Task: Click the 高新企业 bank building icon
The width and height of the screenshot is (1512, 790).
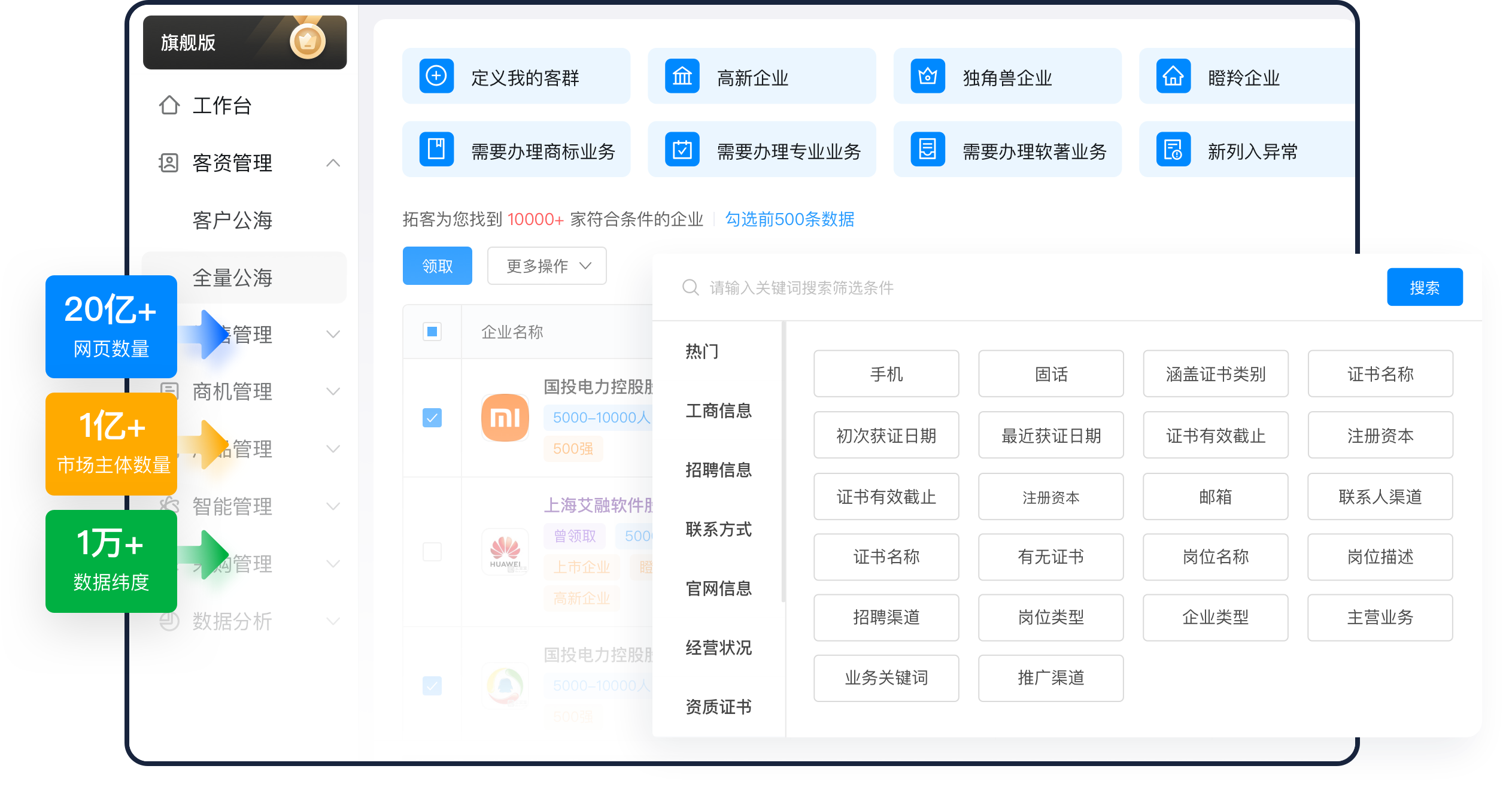Action: point(682,76)
